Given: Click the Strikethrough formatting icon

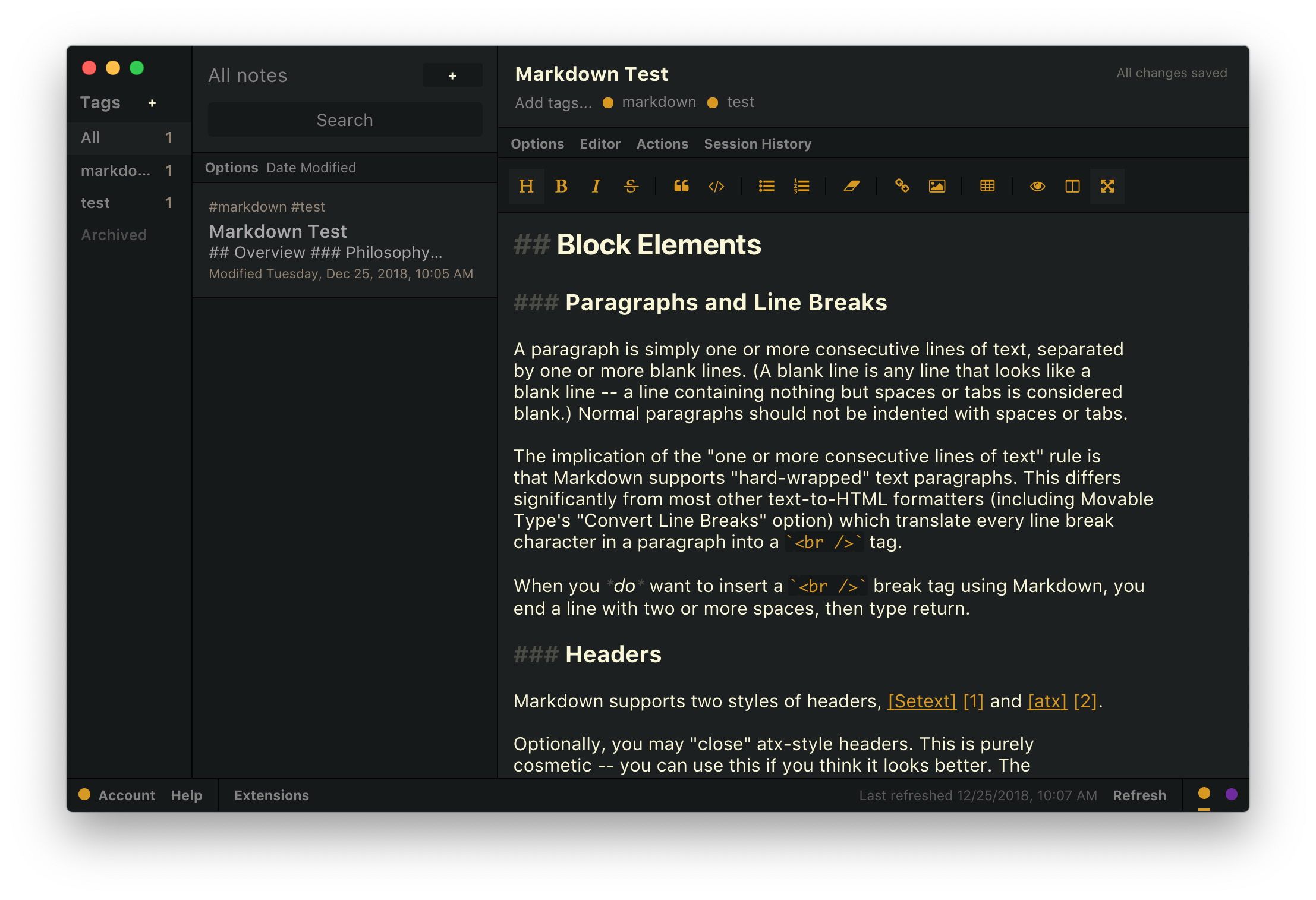Looking at the screenshot, I should click(631, 186).
